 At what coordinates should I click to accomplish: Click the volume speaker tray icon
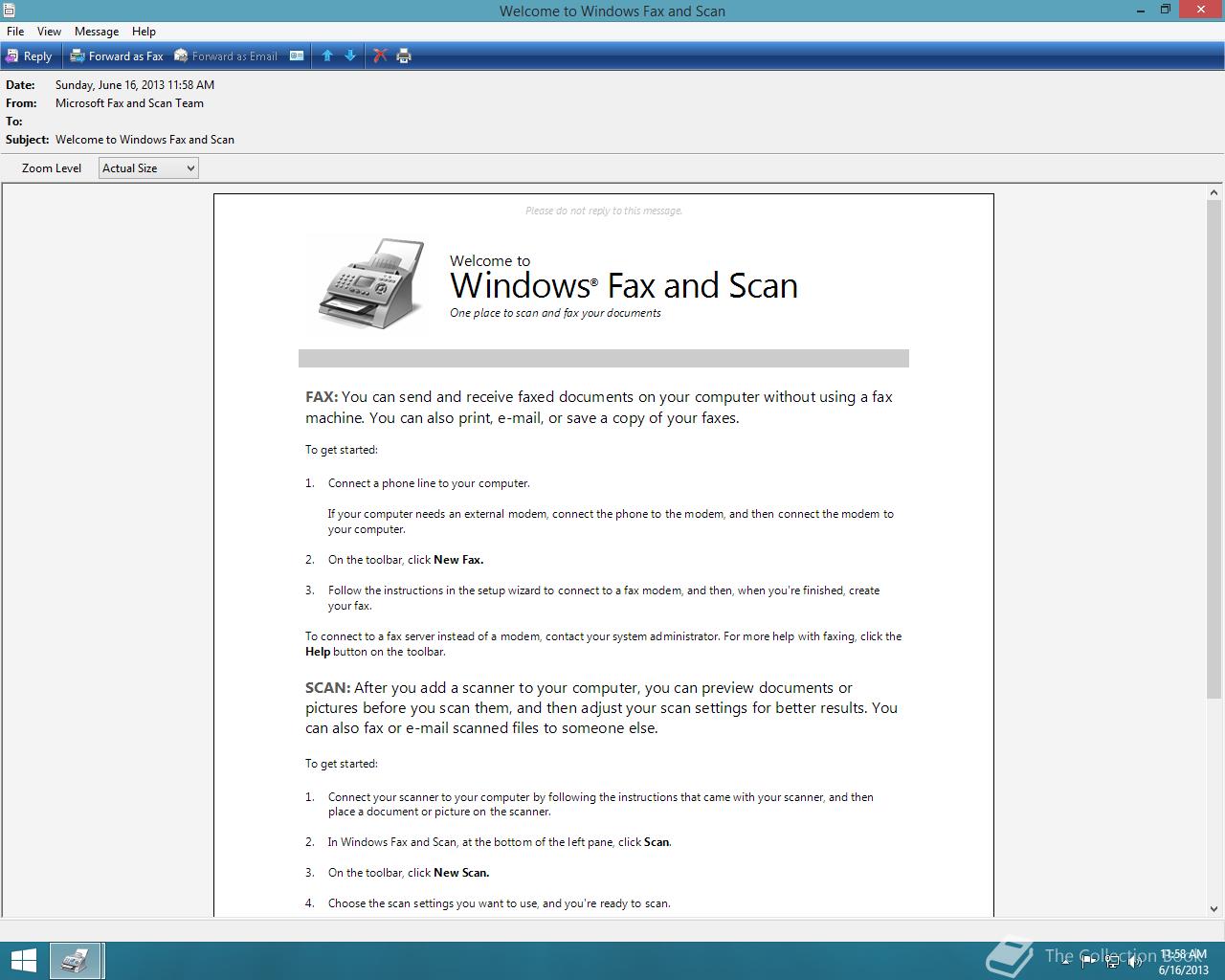point(1134,962)
